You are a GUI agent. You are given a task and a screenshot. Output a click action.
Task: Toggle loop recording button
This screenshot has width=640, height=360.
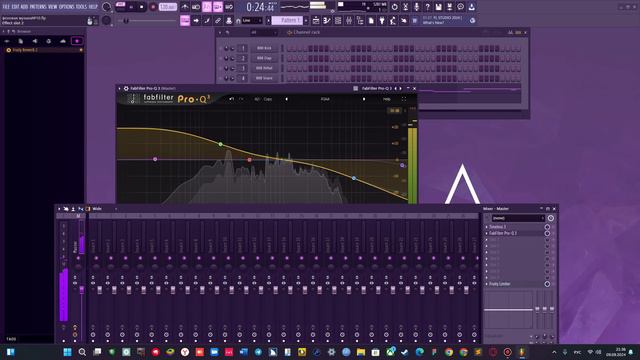click(229, 7)
